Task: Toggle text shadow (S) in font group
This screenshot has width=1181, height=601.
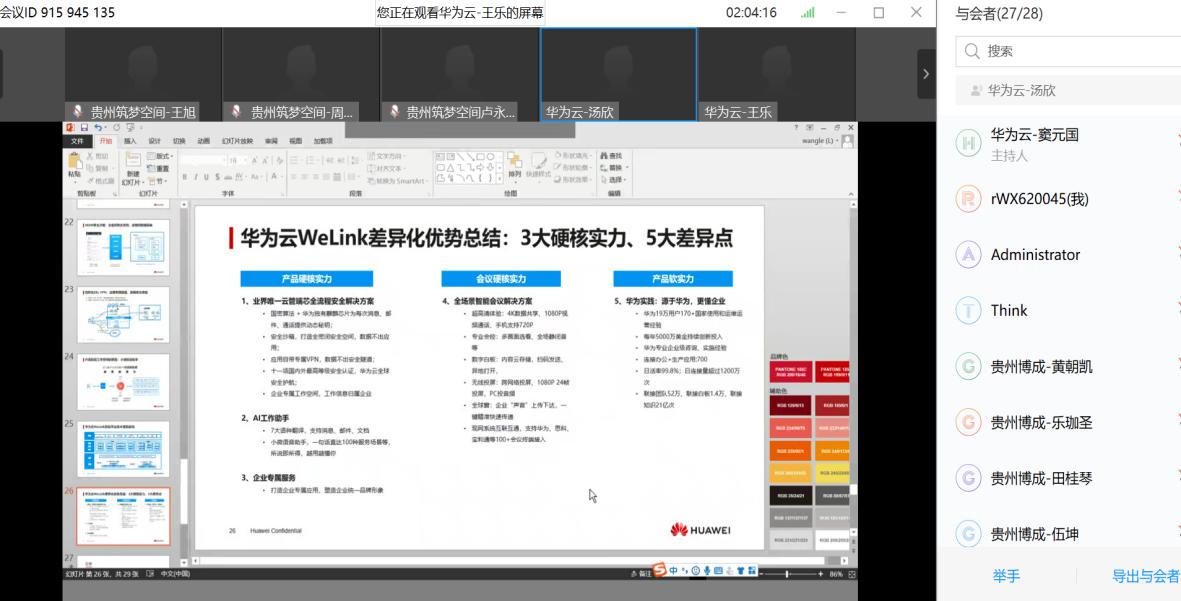Action: point(218,177)
